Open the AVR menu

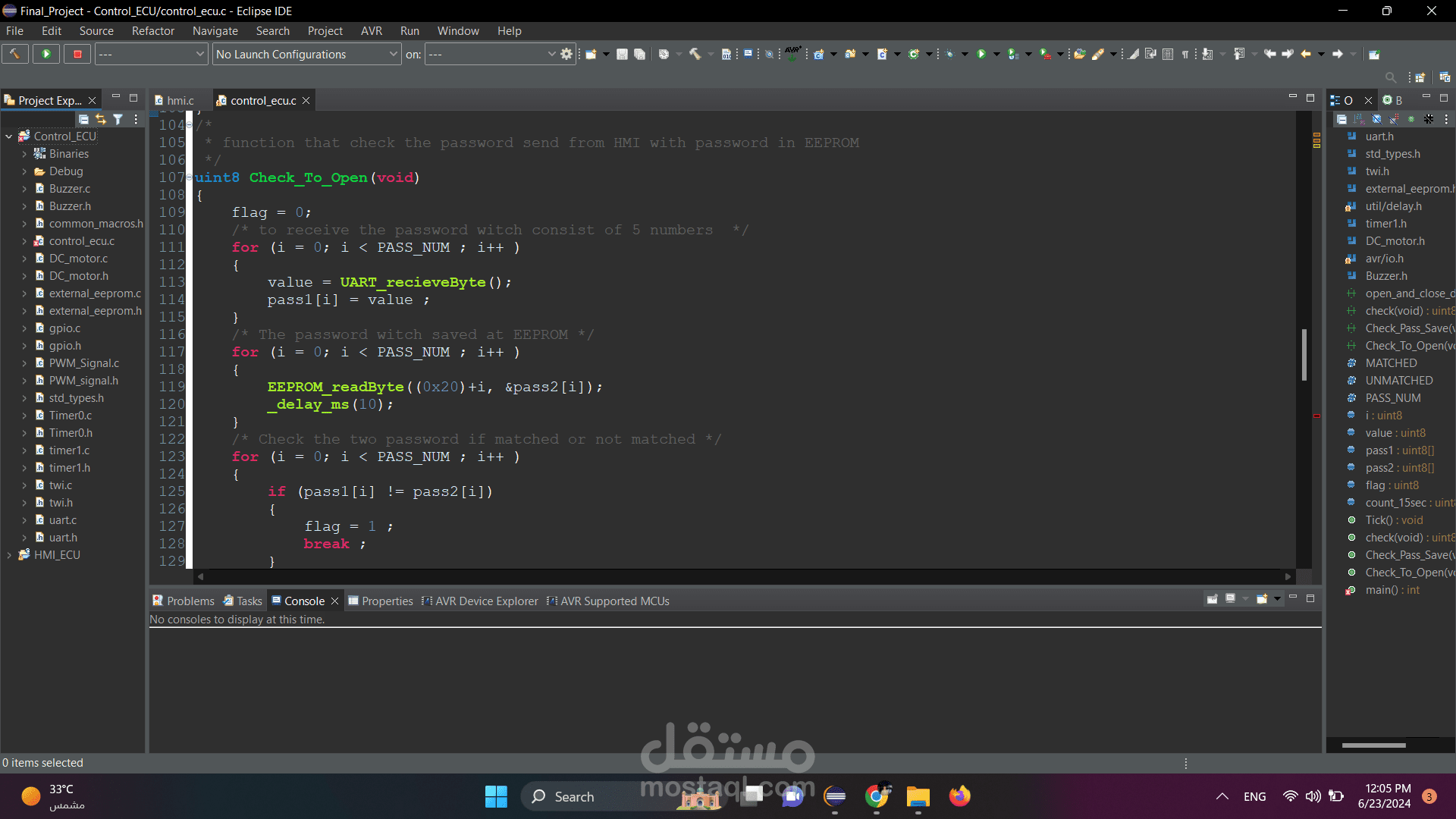[x=371, y=31]
